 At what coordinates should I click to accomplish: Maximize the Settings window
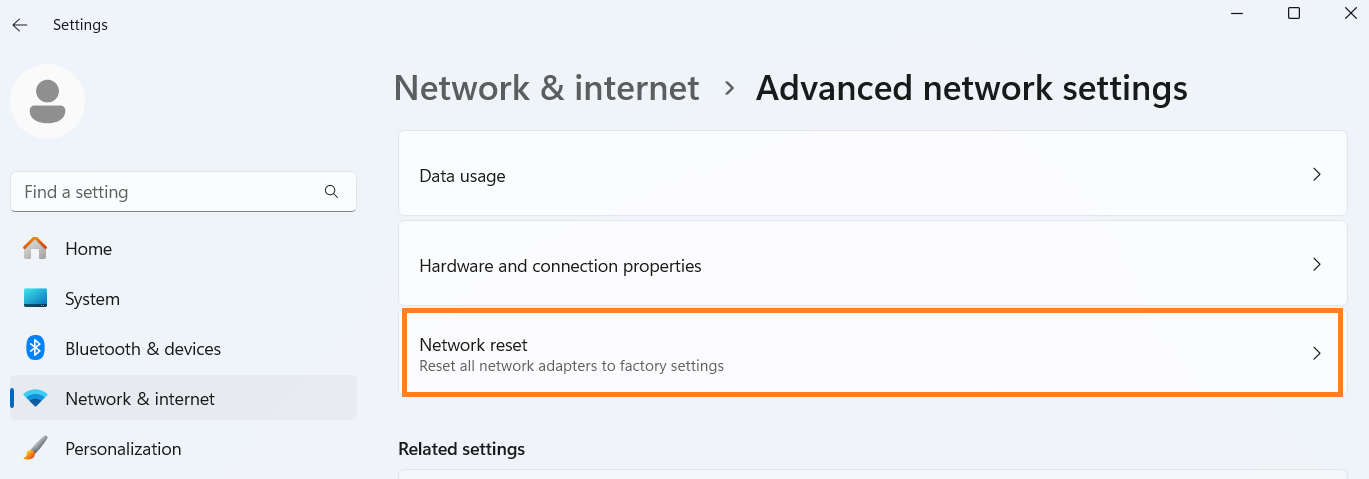1294,13
